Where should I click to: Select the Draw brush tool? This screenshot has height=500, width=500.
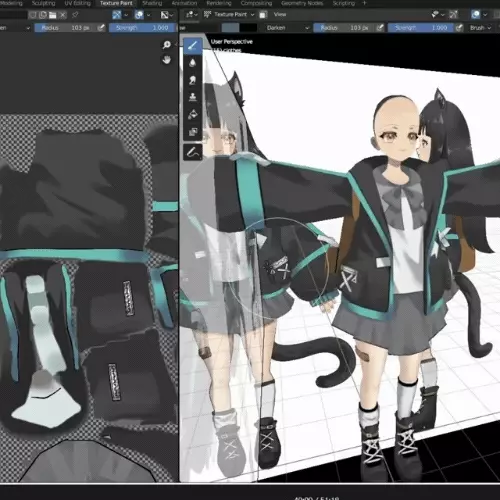(x=193, y=45)
